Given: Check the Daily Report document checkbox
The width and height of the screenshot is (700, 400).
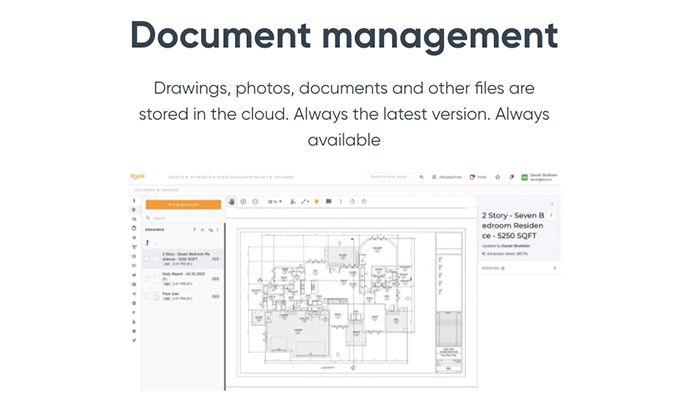Looking at the screenshot, I should pyautogui.click(x=147, y=279).
